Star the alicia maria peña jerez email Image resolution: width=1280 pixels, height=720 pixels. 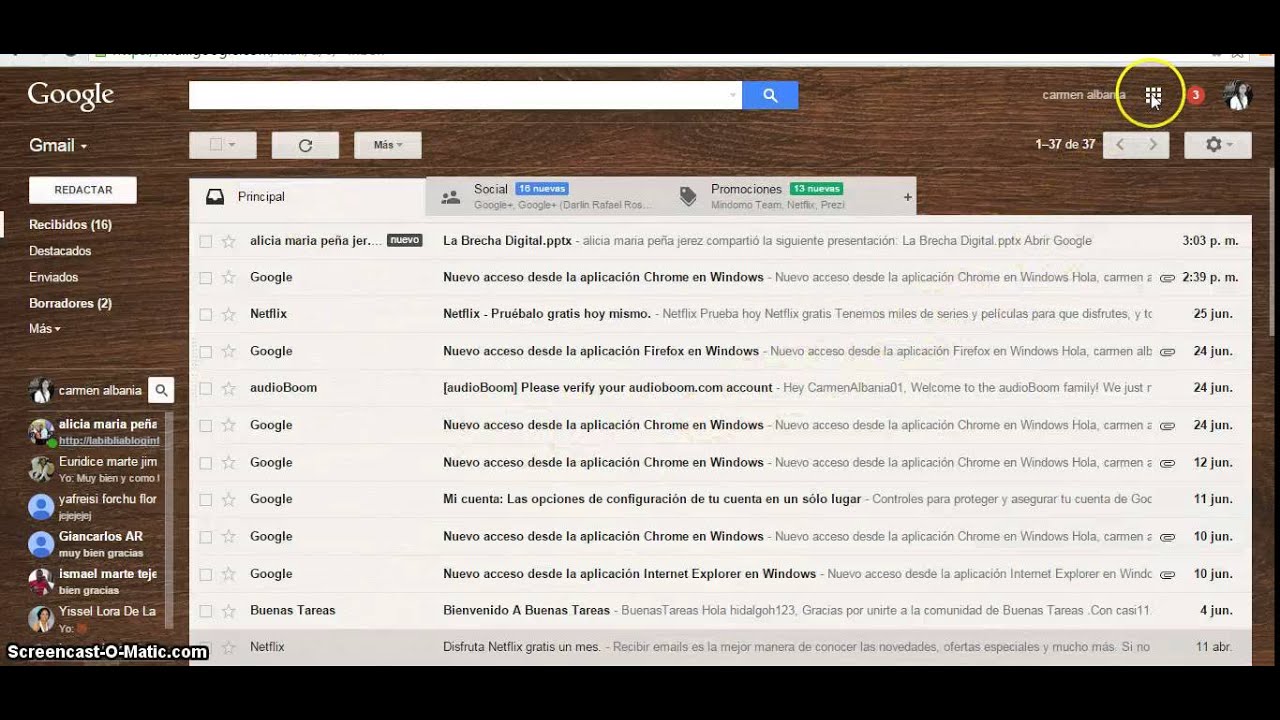[228, 241]
